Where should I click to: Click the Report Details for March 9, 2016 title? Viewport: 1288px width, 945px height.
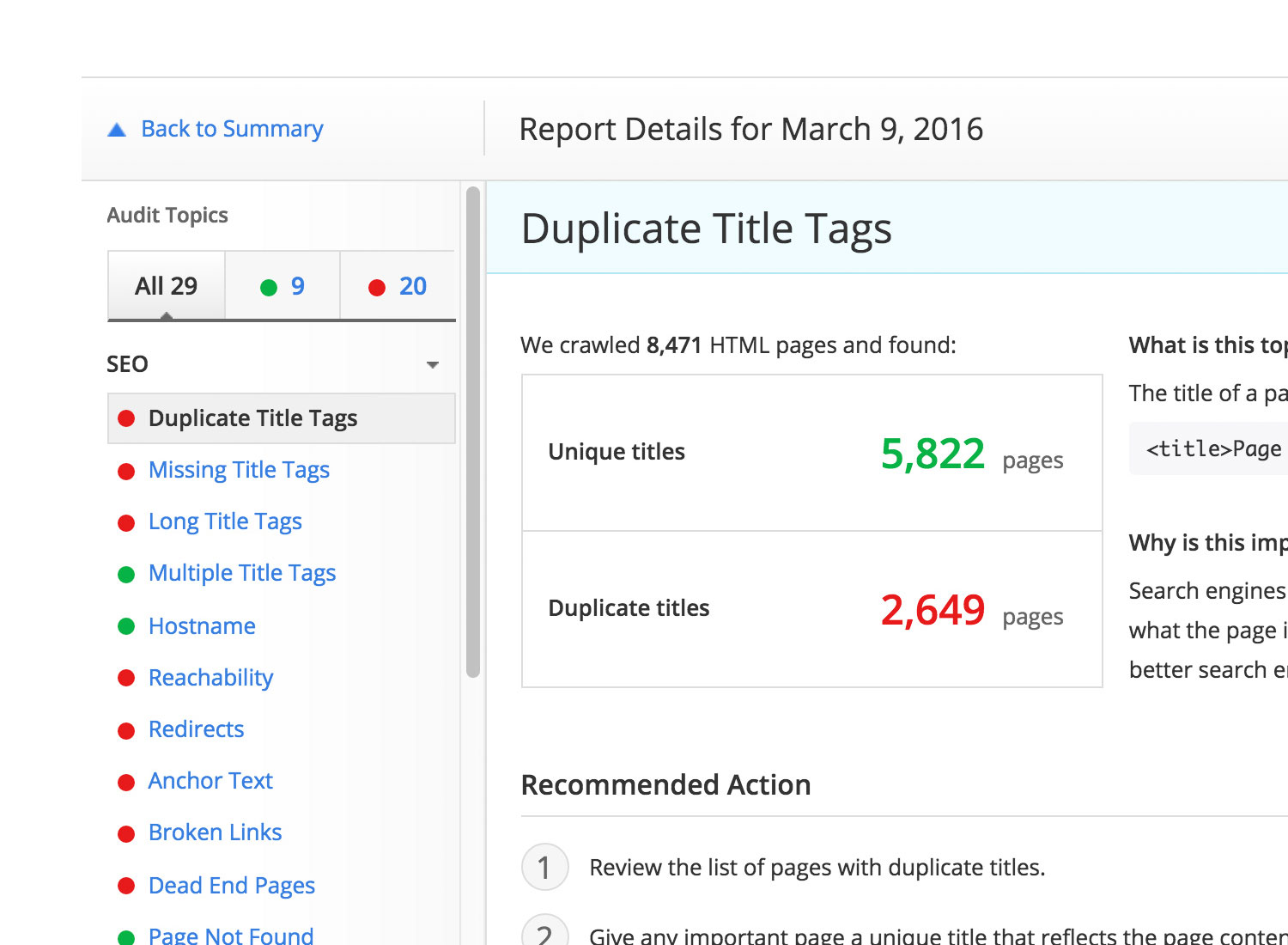point(751,130)
